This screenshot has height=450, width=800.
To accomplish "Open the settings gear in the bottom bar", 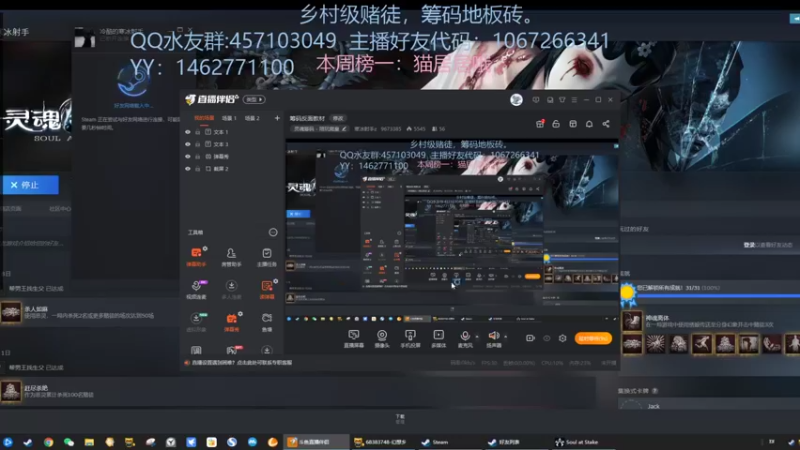I will (x=562, y=338).
